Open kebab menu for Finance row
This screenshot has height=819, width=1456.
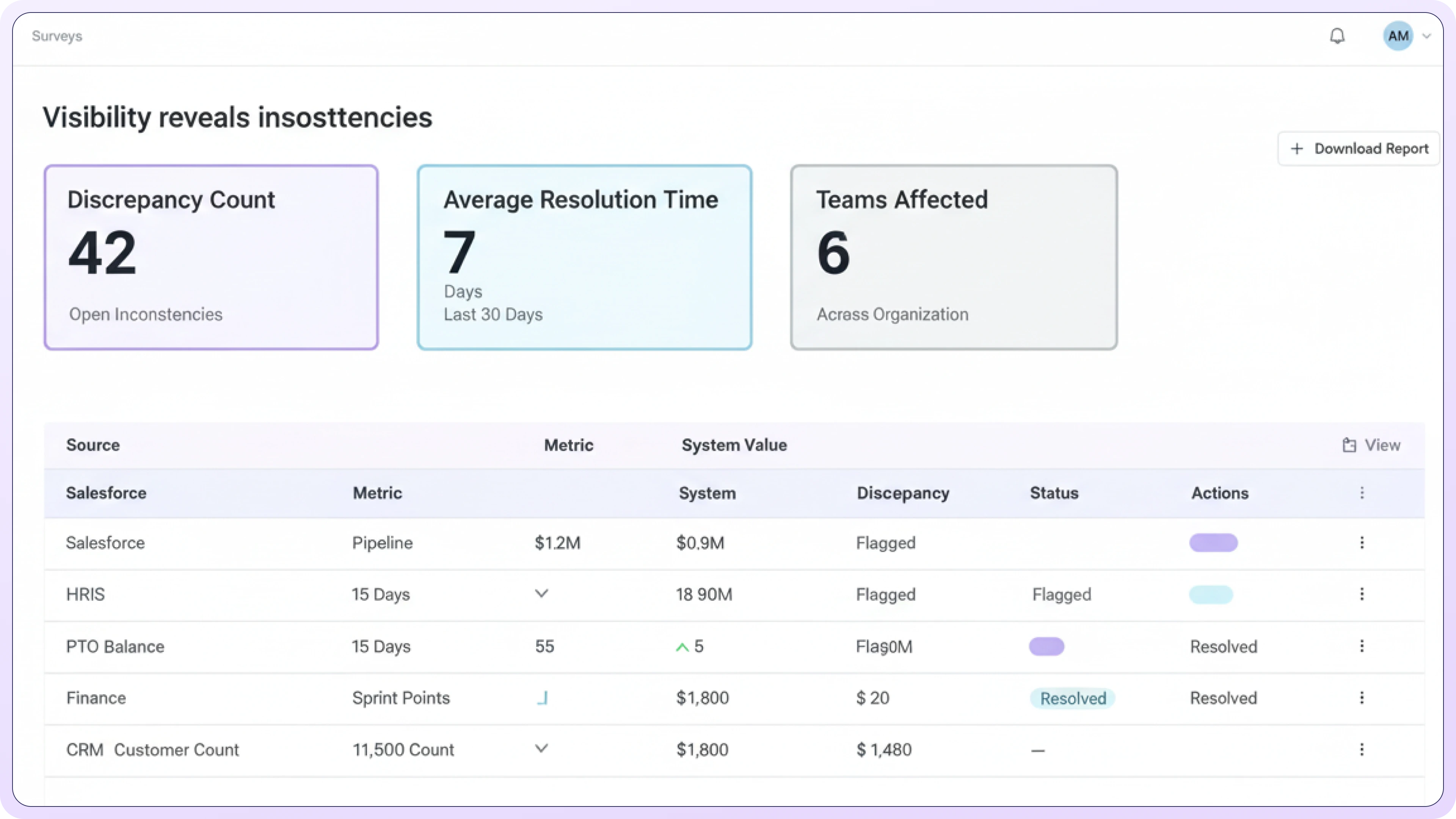pos(1362,698)
